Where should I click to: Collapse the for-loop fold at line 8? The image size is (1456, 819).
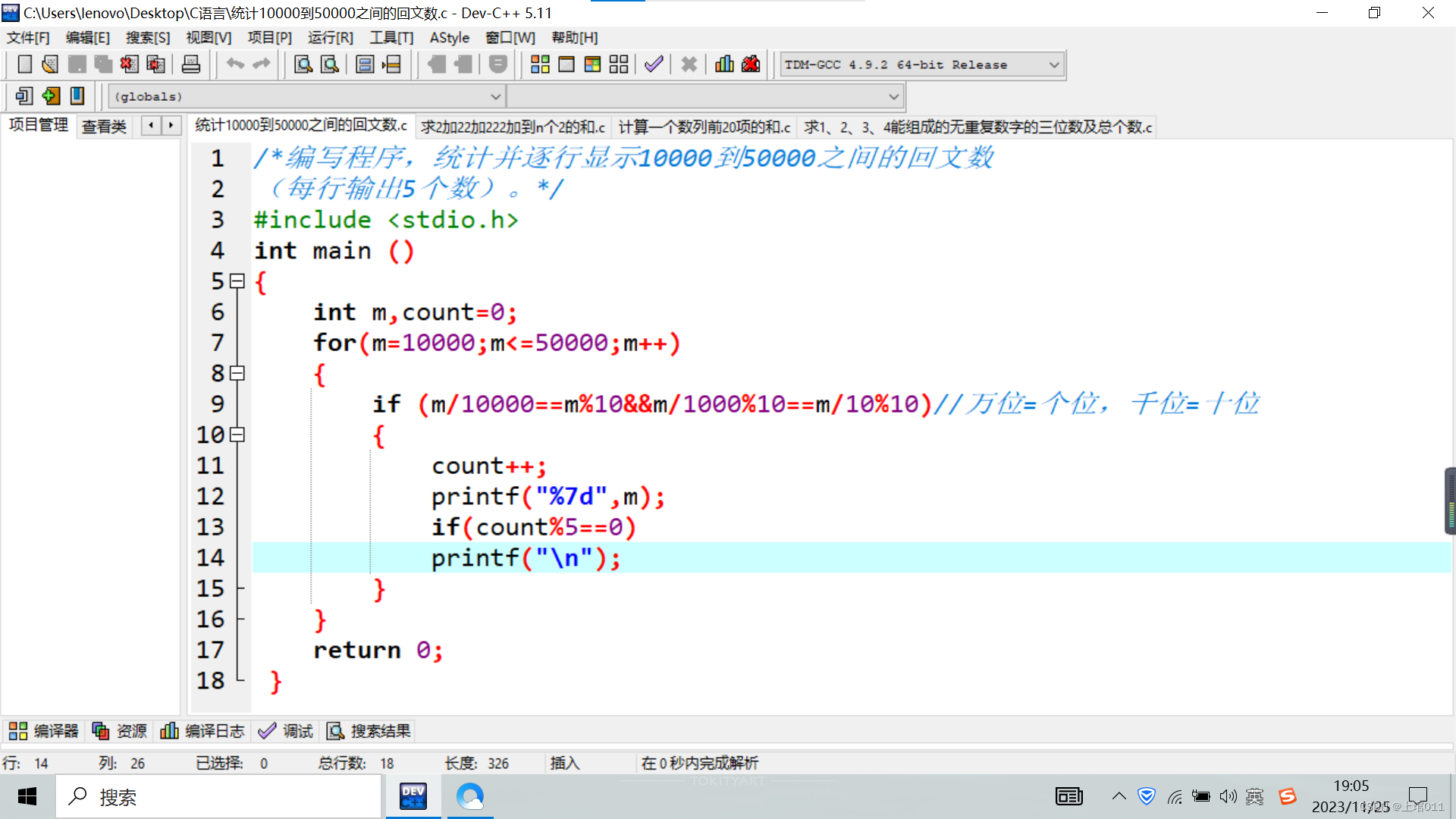point(237,373)
